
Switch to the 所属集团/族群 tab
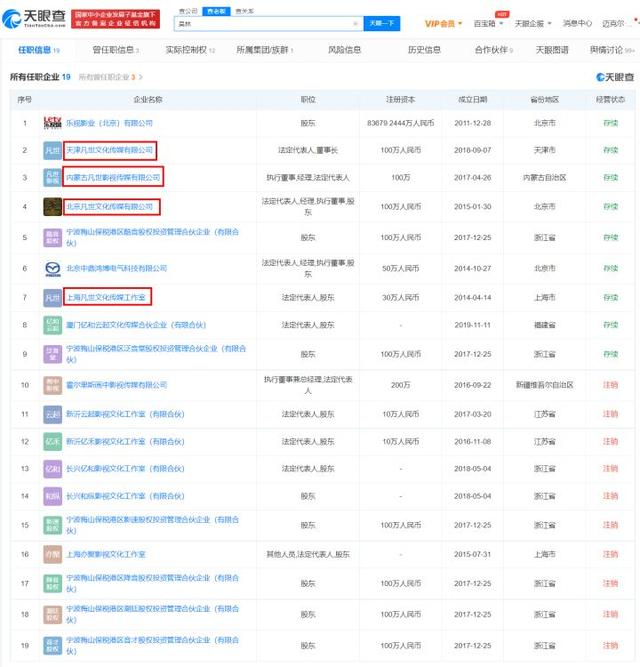(x=265, y=50)
